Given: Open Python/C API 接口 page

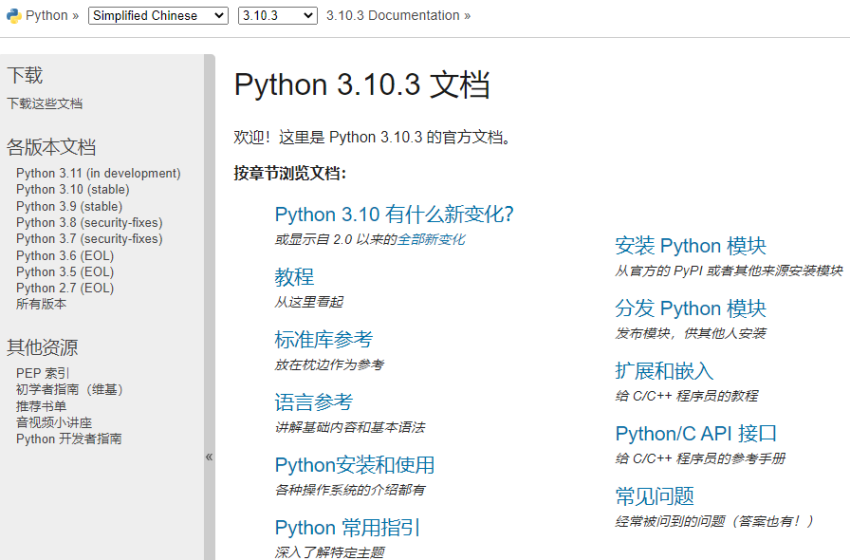Looking at the screenshot, I should pyautogui.click(x=696, y=434).
